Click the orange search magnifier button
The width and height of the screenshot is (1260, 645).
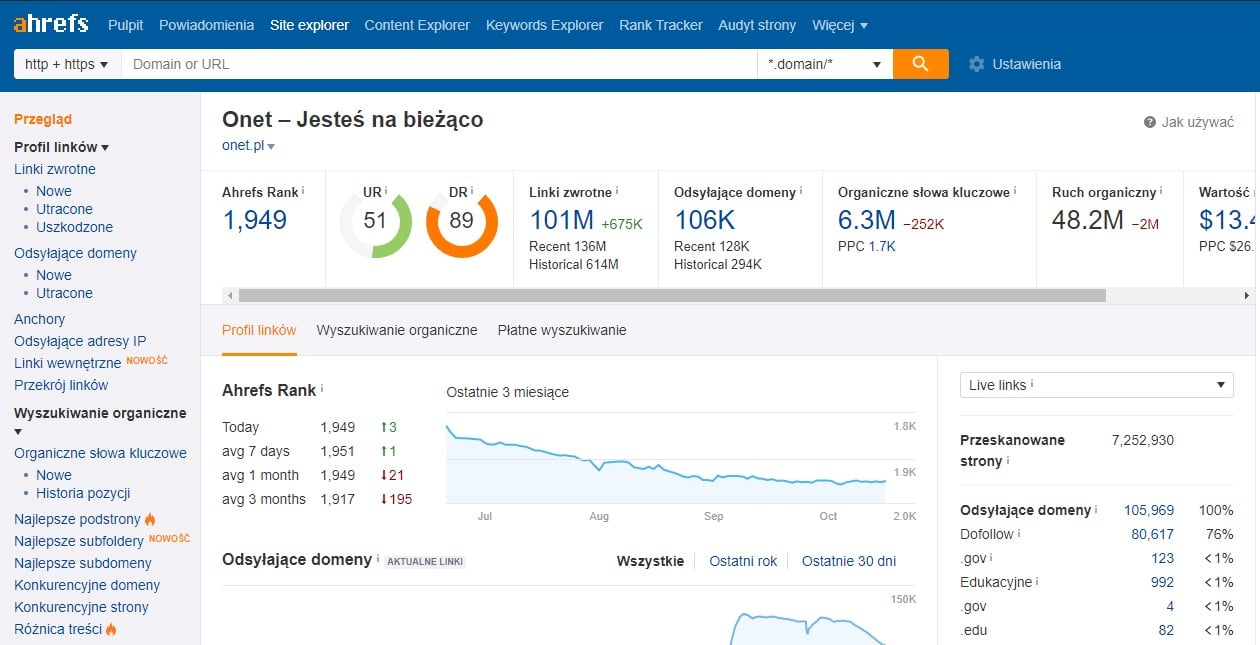tap(920, 64)
